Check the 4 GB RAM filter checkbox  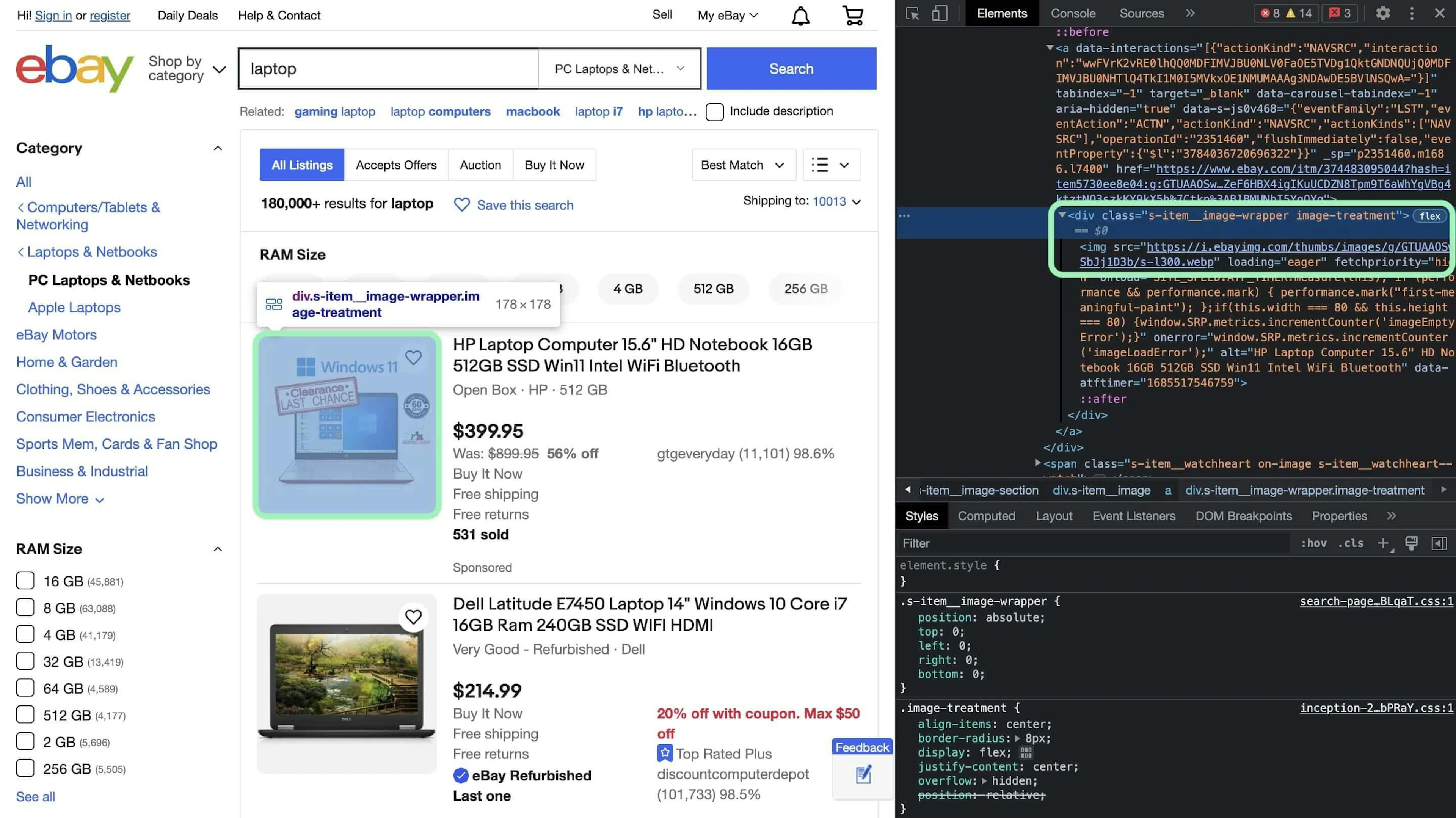25,634
